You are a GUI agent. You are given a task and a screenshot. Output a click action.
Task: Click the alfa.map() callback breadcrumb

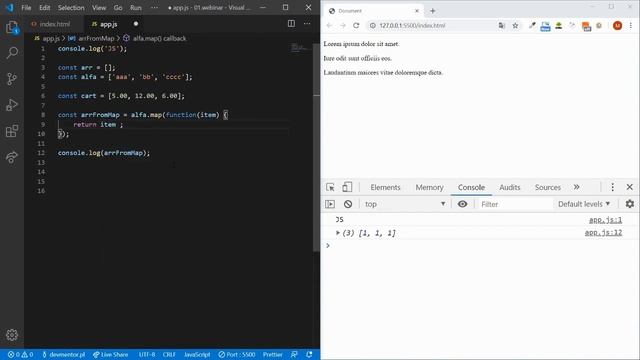tap(155, 38)
